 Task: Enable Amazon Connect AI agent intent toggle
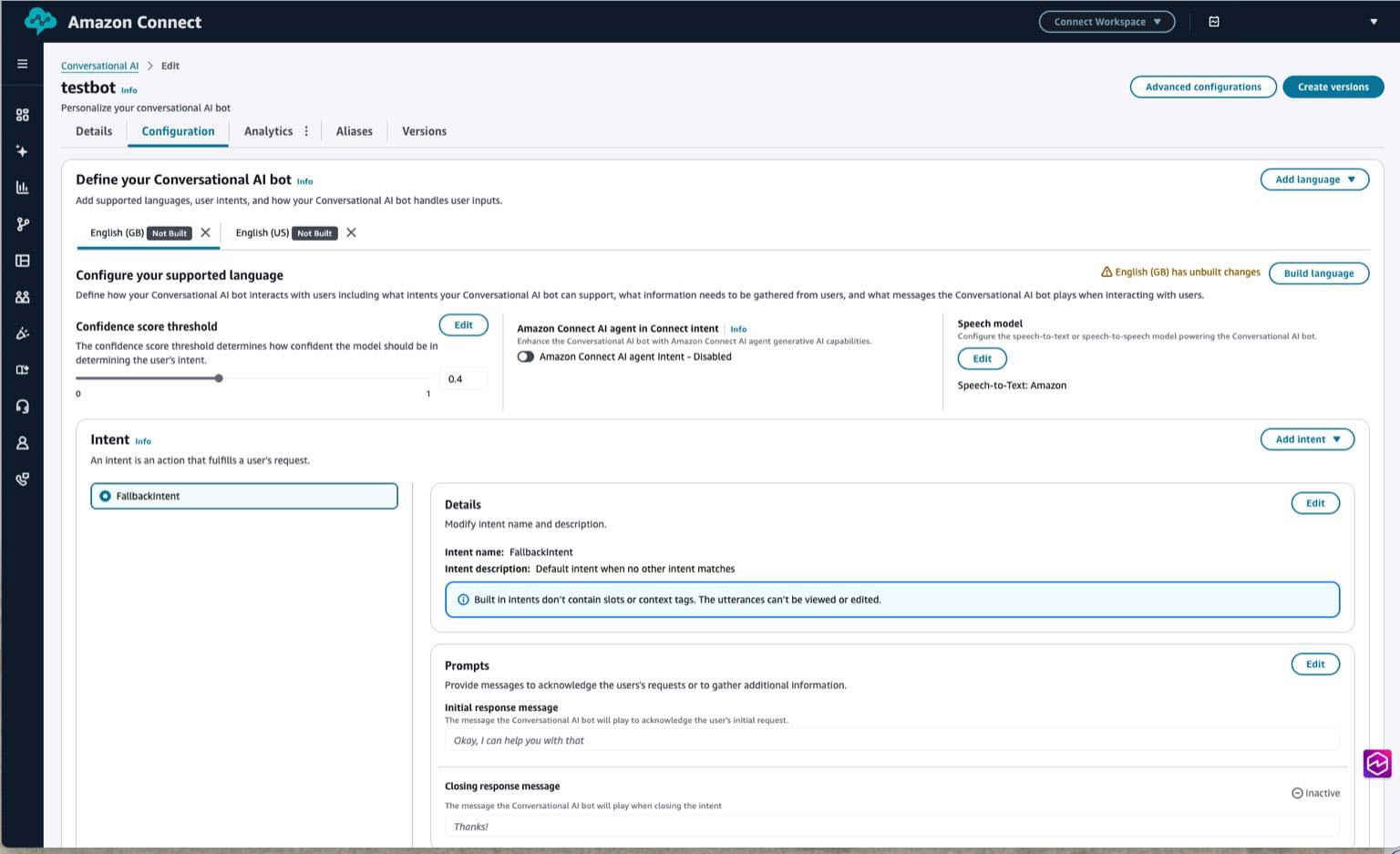[526, 356]
